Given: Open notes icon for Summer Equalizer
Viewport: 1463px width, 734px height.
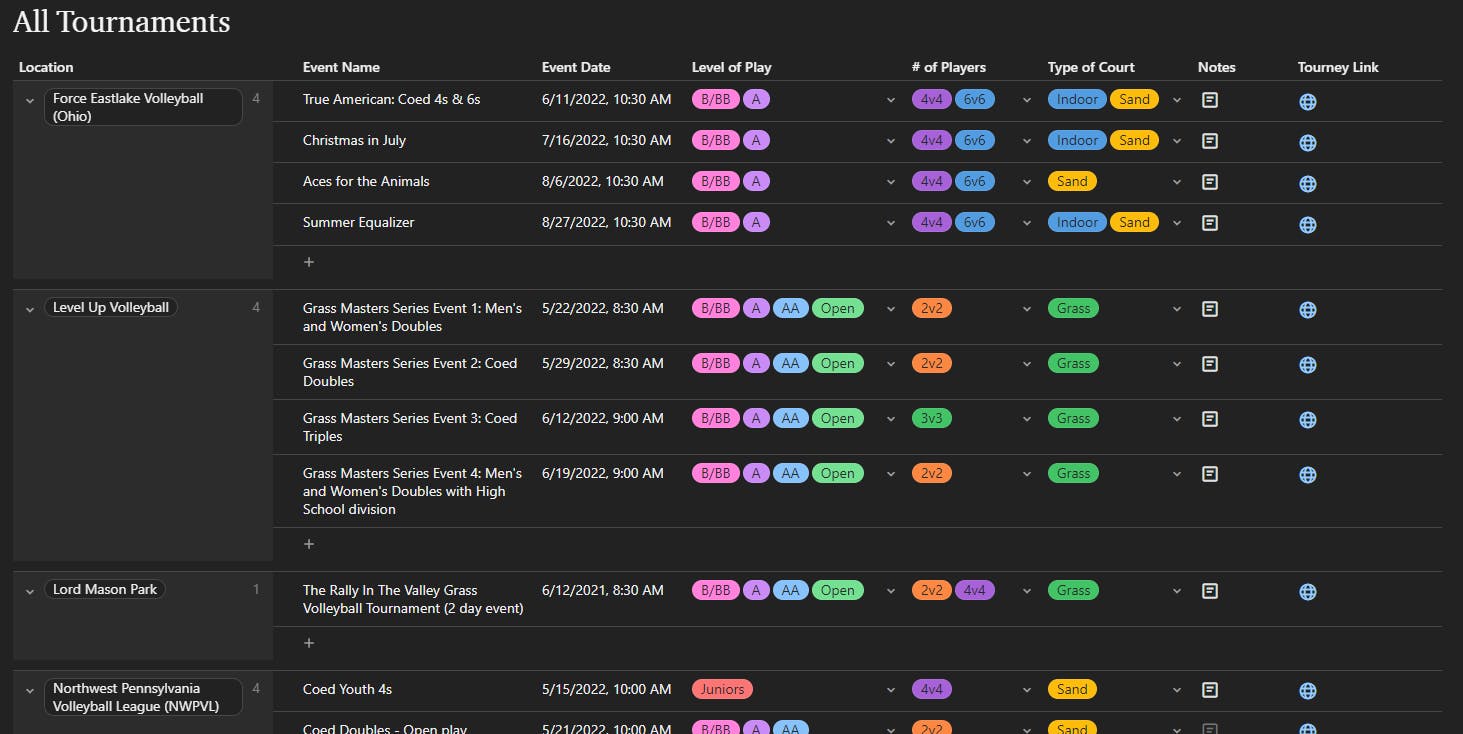Looking at the screenshot, I should coord(1209,223).
